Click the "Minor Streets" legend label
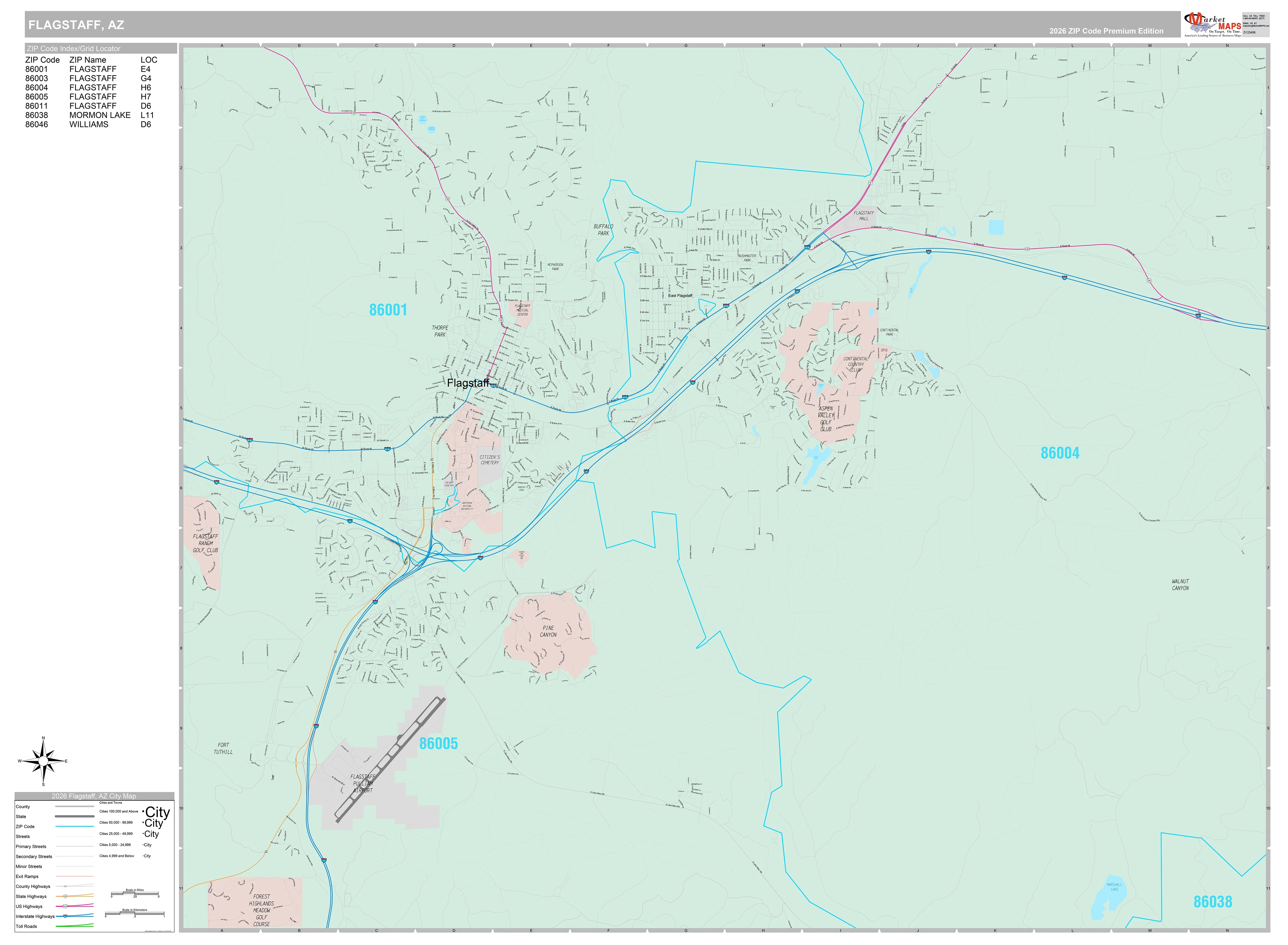Viewport: 1288px width, 945px height. tap(29, 867)
